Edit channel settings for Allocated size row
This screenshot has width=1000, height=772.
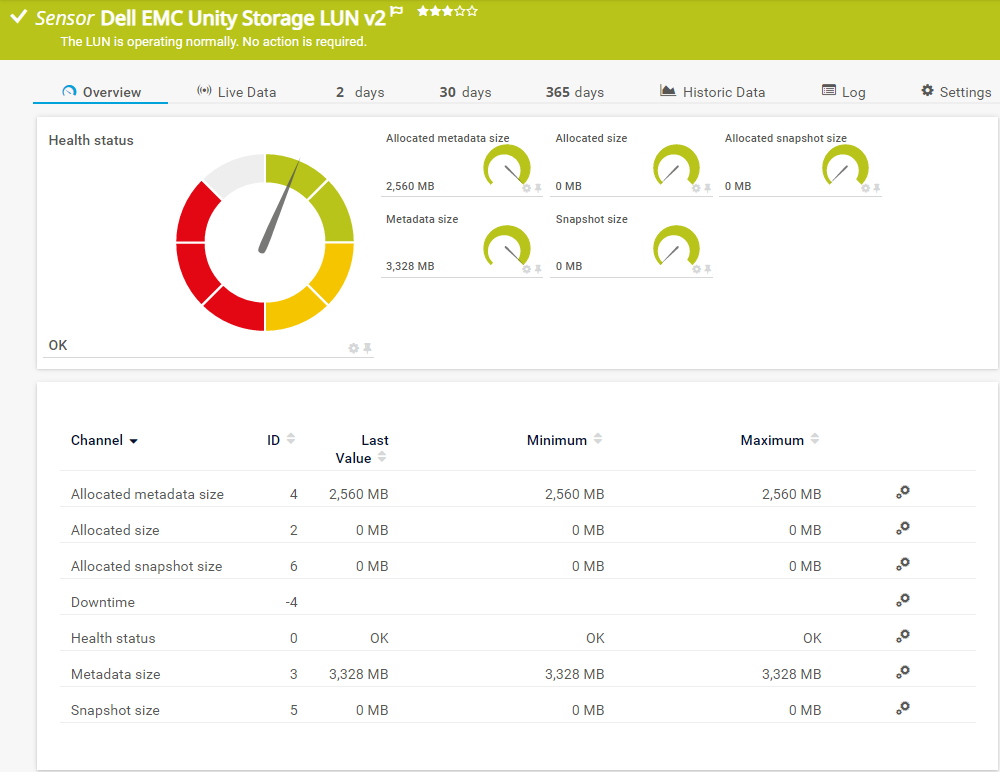(902, 528)
